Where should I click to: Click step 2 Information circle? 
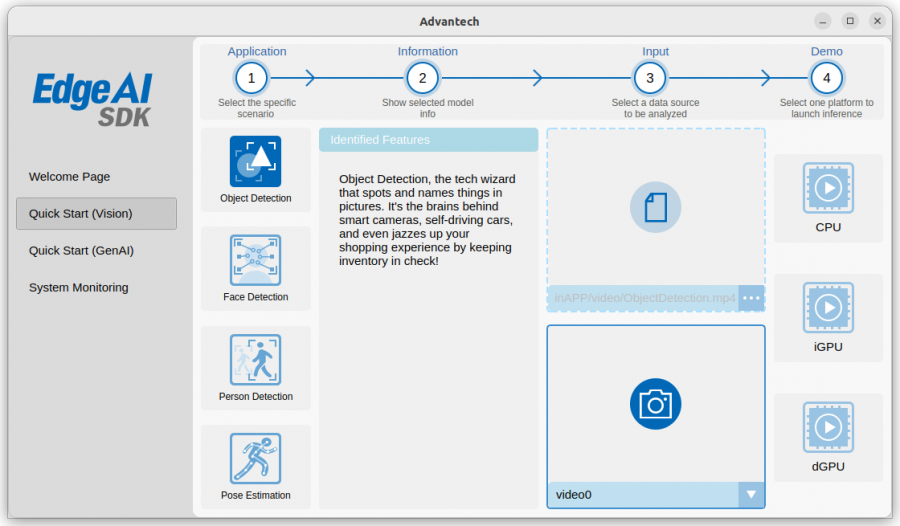[422, 78]
